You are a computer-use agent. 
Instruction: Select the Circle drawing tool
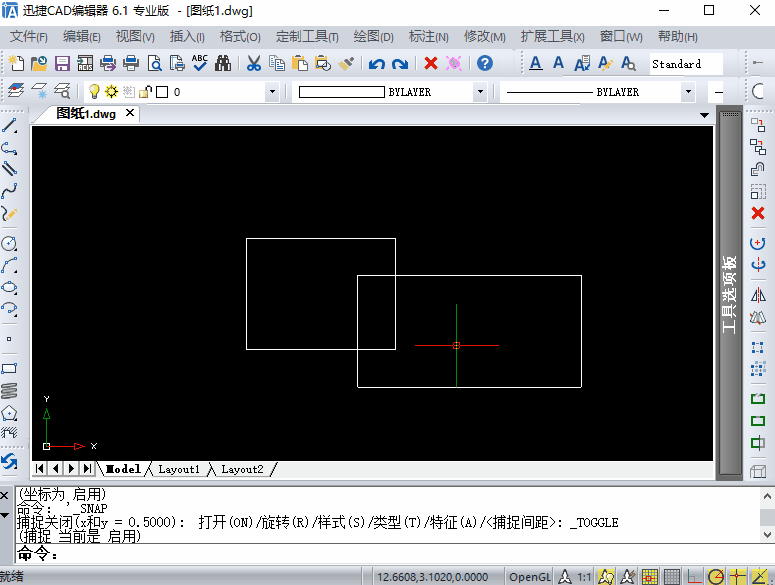pyautogui.click(x=10, y=243)
